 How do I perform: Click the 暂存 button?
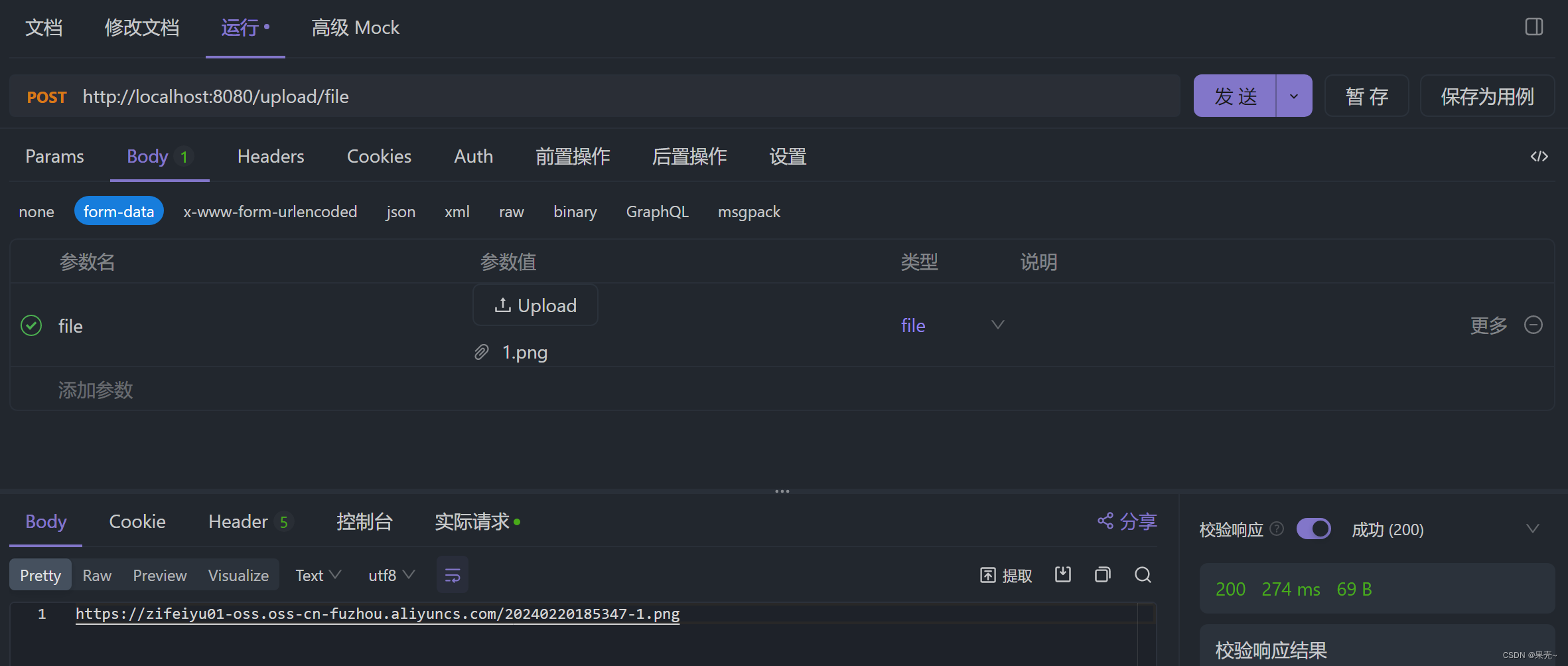(1366, 96)
